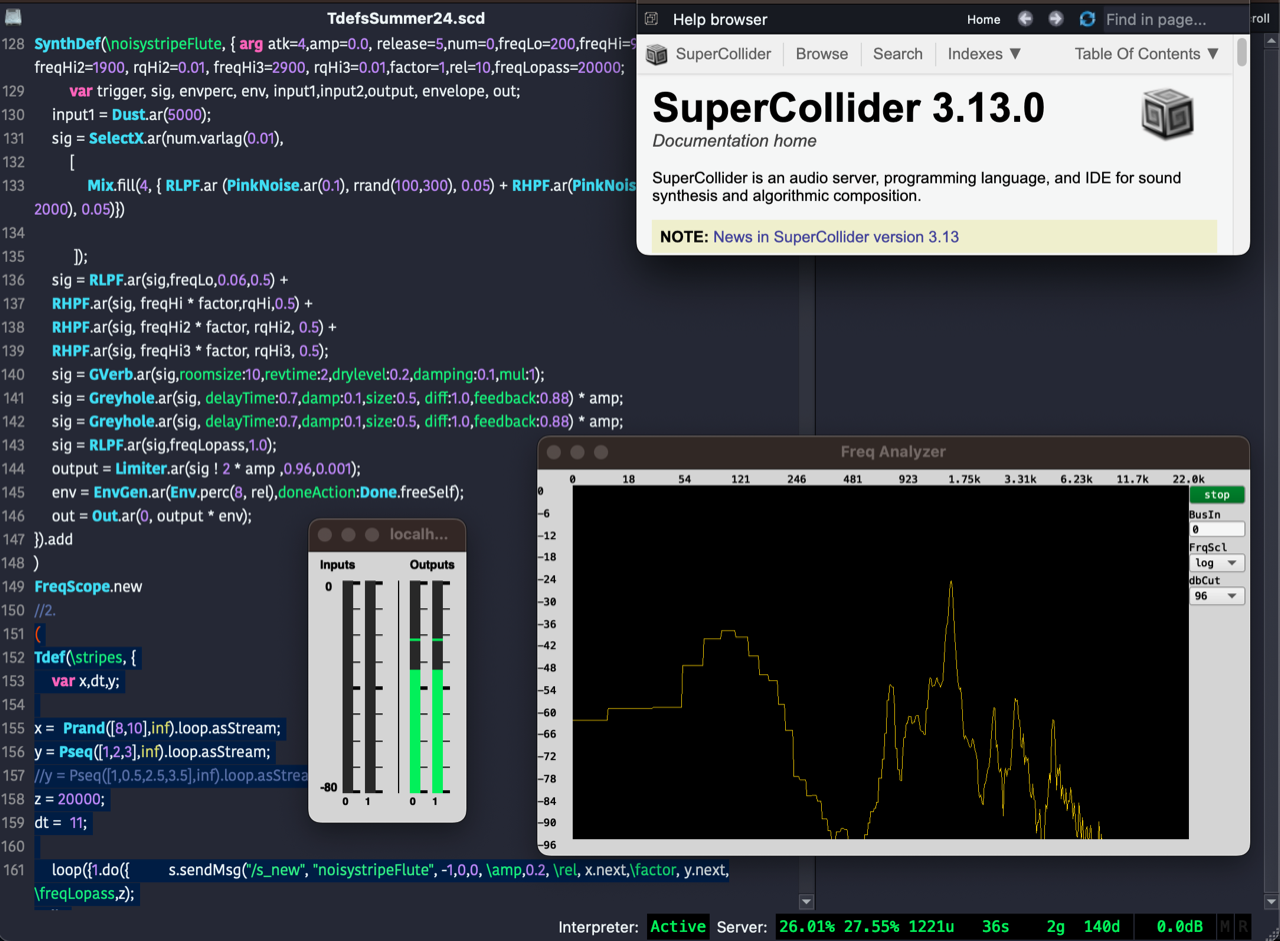Click editor scrollbar down arrow
Screen dimensions: 1280x941
807,902
